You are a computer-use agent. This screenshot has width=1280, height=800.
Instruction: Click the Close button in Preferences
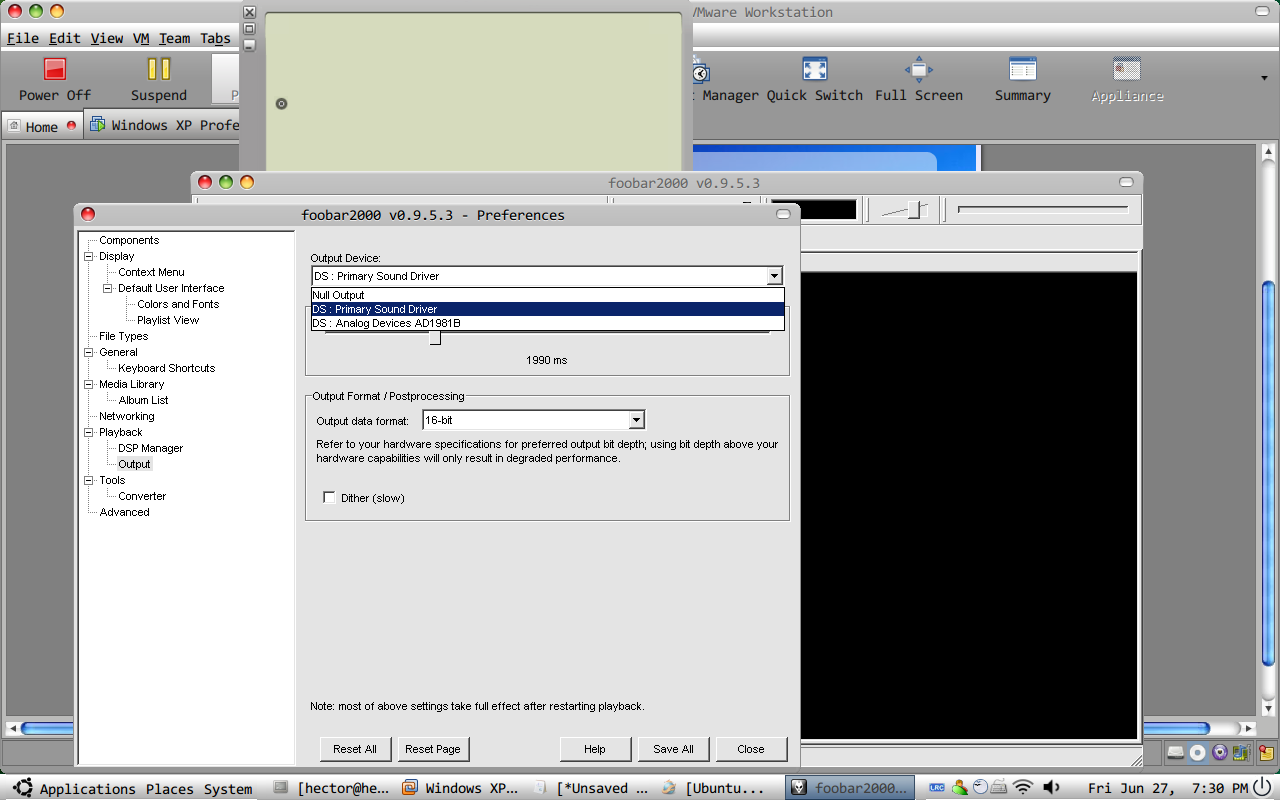tap(751, 749)
